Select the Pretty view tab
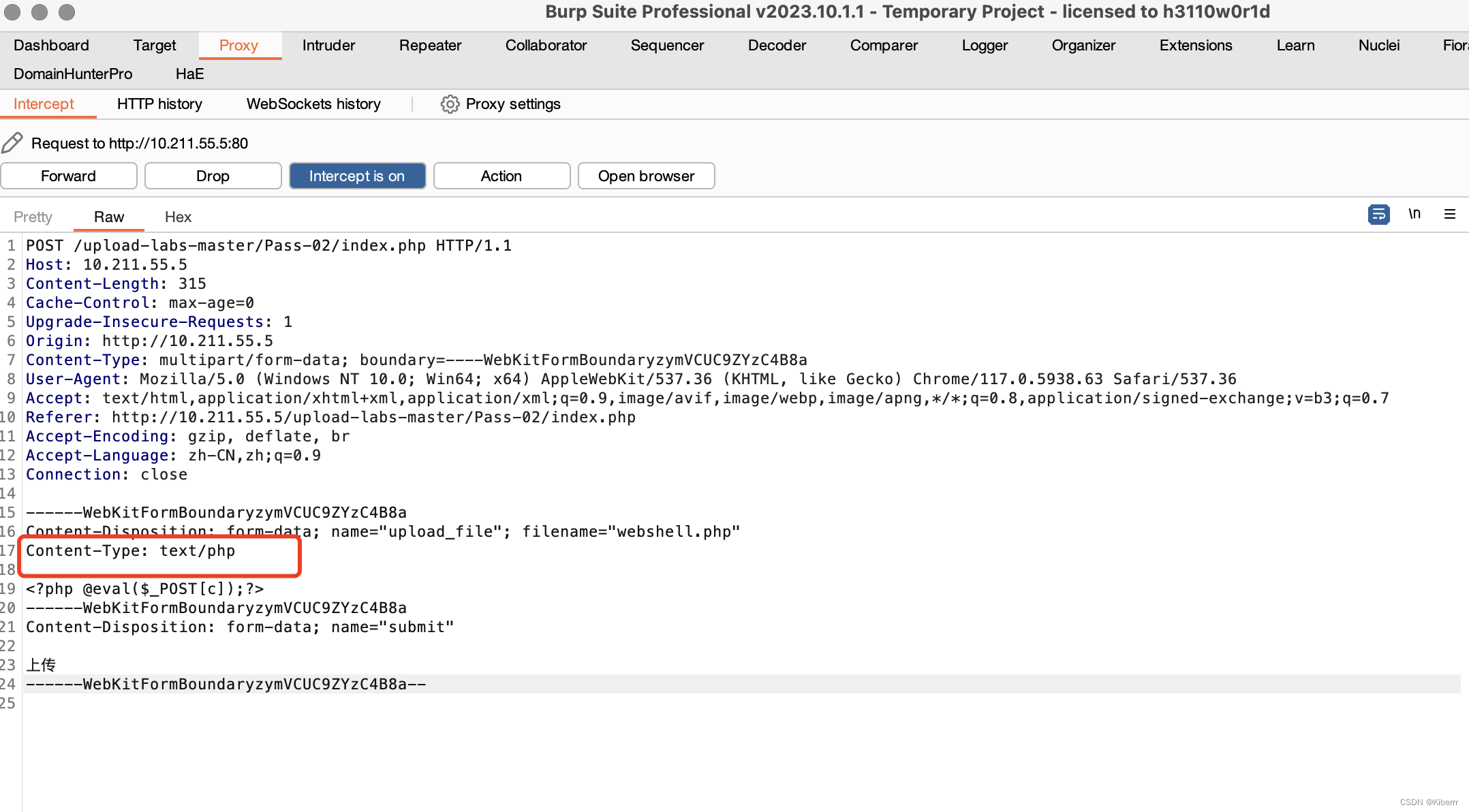 pos(33,217)
